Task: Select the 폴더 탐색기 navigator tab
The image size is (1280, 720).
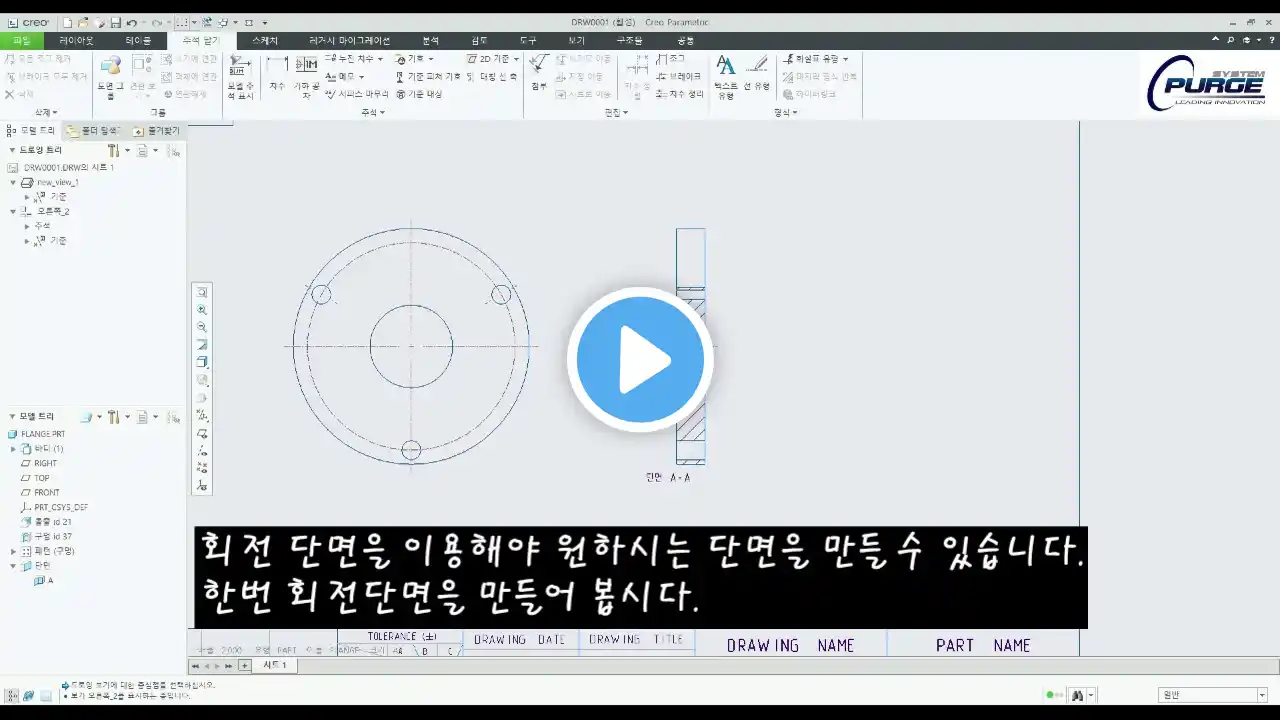Action: click(x=93, y=131)
